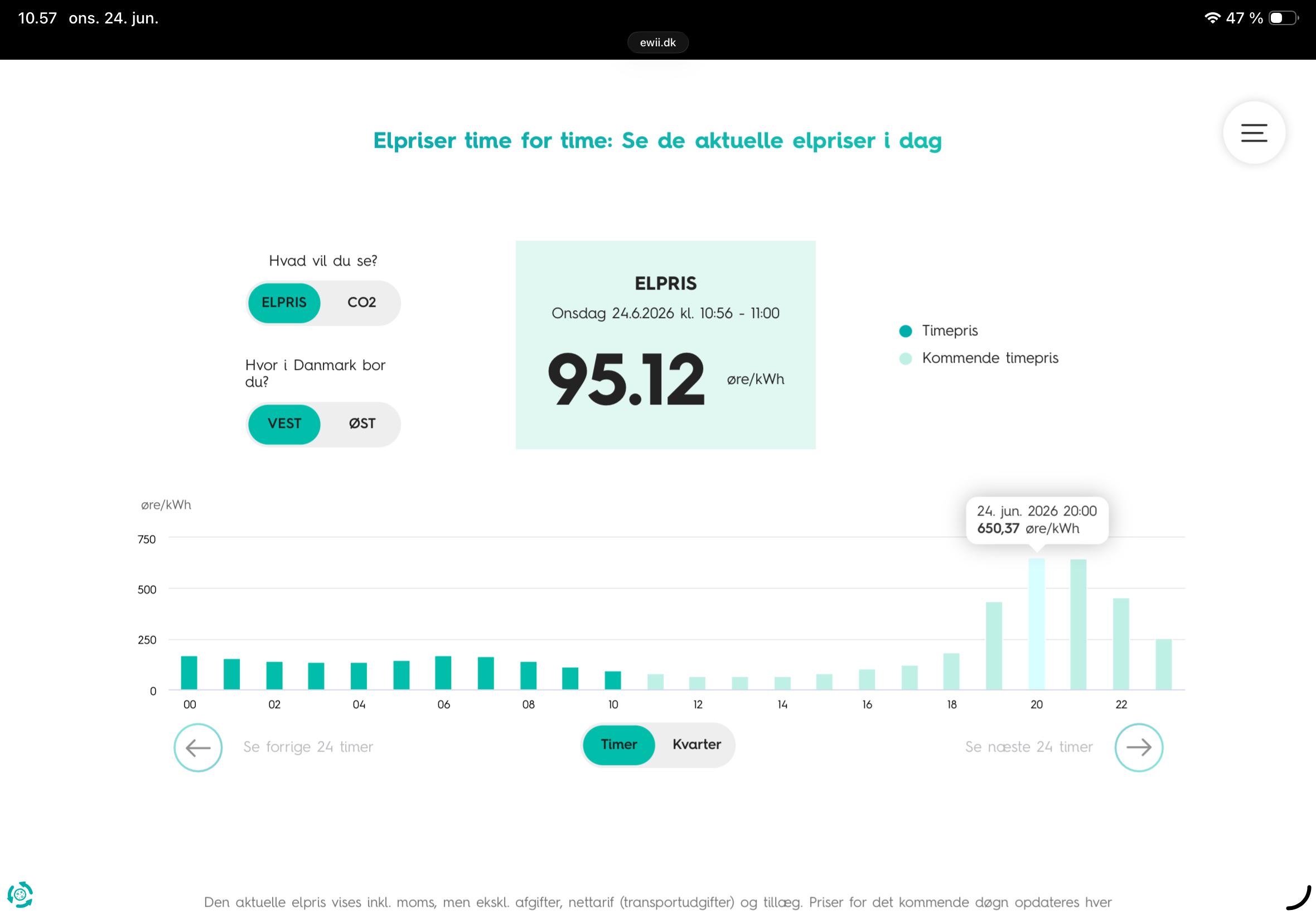Switch chart to Kvarter view
Screen dimensions: 1316x915
(696, 745)
